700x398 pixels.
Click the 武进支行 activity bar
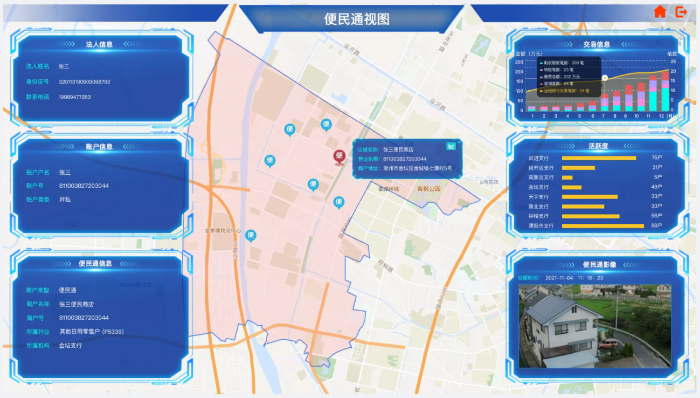click(599, 158)
